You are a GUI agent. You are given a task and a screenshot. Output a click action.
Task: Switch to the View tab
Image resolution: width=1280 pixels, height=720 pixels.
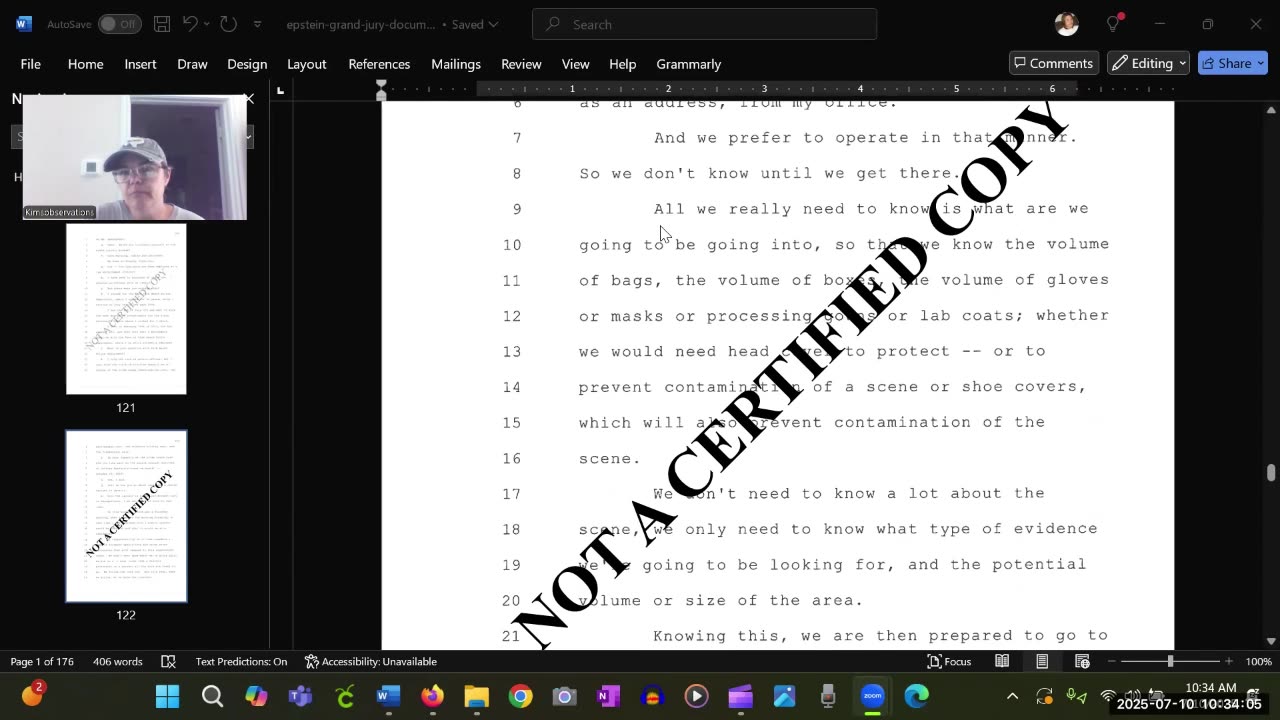pos(576,63)
